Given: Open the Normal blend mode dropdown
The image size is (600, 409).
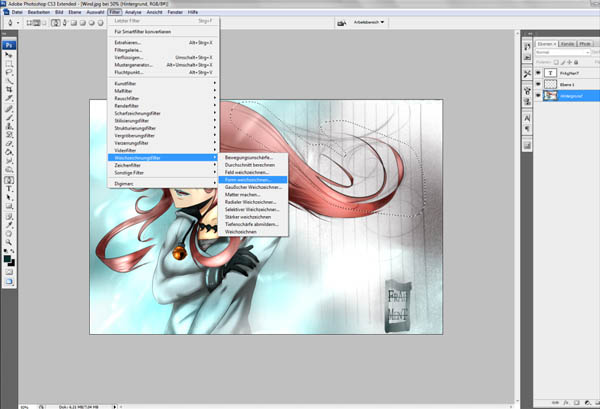Looking at the screenshot, I should [562, 52].
